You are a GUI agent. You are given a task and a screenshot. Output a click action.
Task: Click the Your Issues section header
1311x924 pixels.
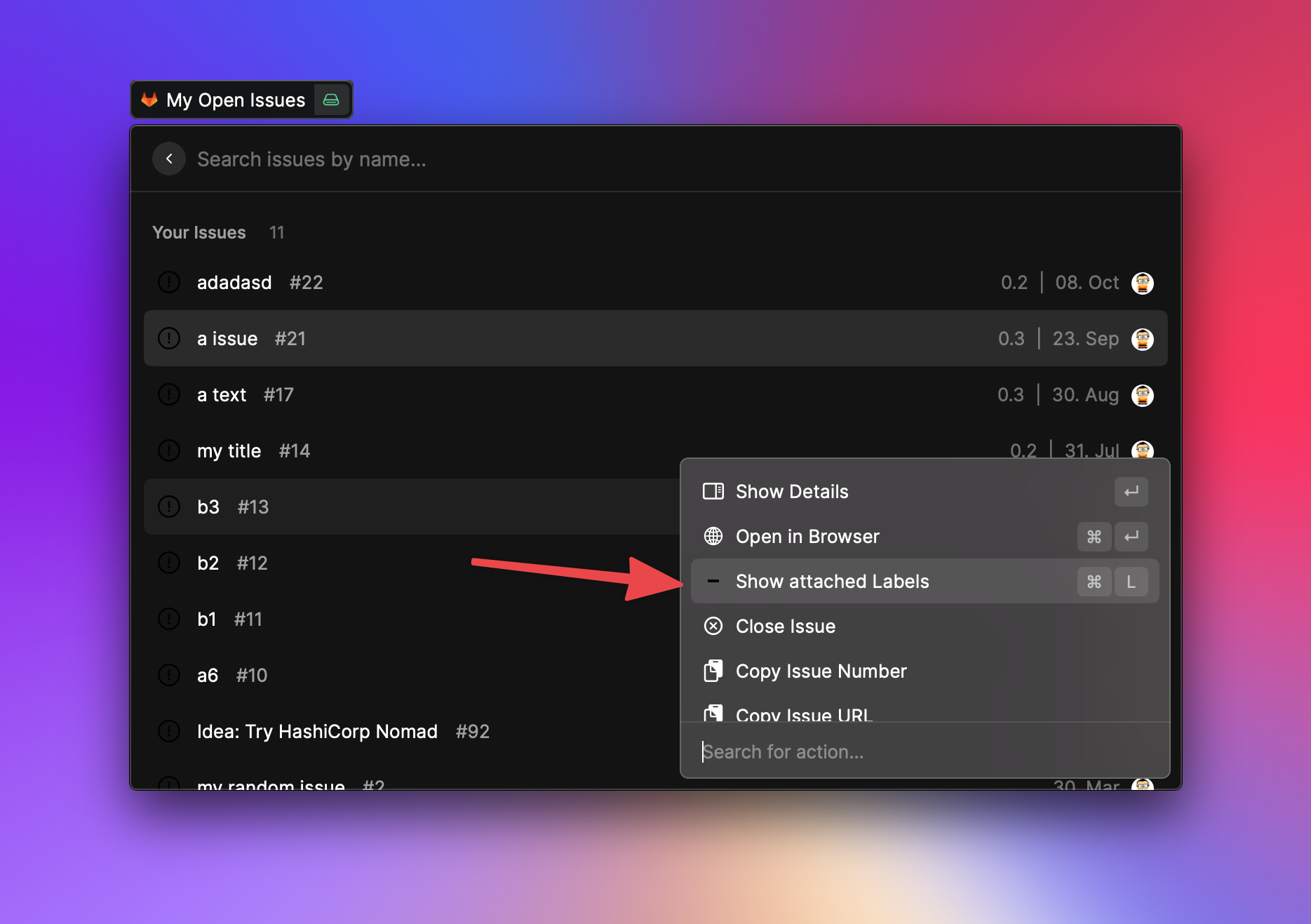(199, 232)
